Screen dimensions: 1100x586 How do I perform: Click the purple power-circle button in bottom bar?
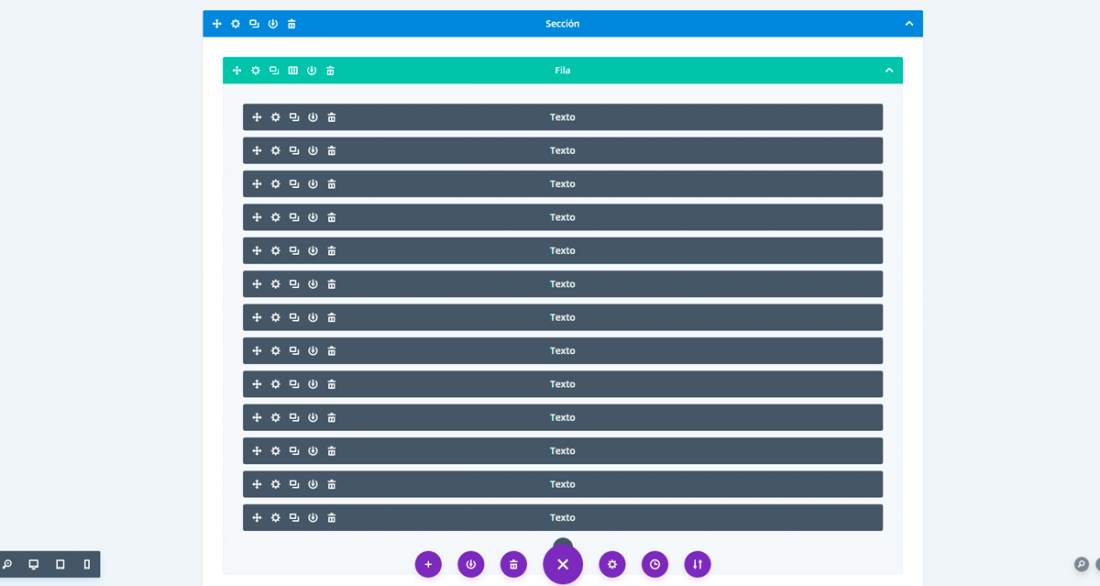tap(471, 564)
